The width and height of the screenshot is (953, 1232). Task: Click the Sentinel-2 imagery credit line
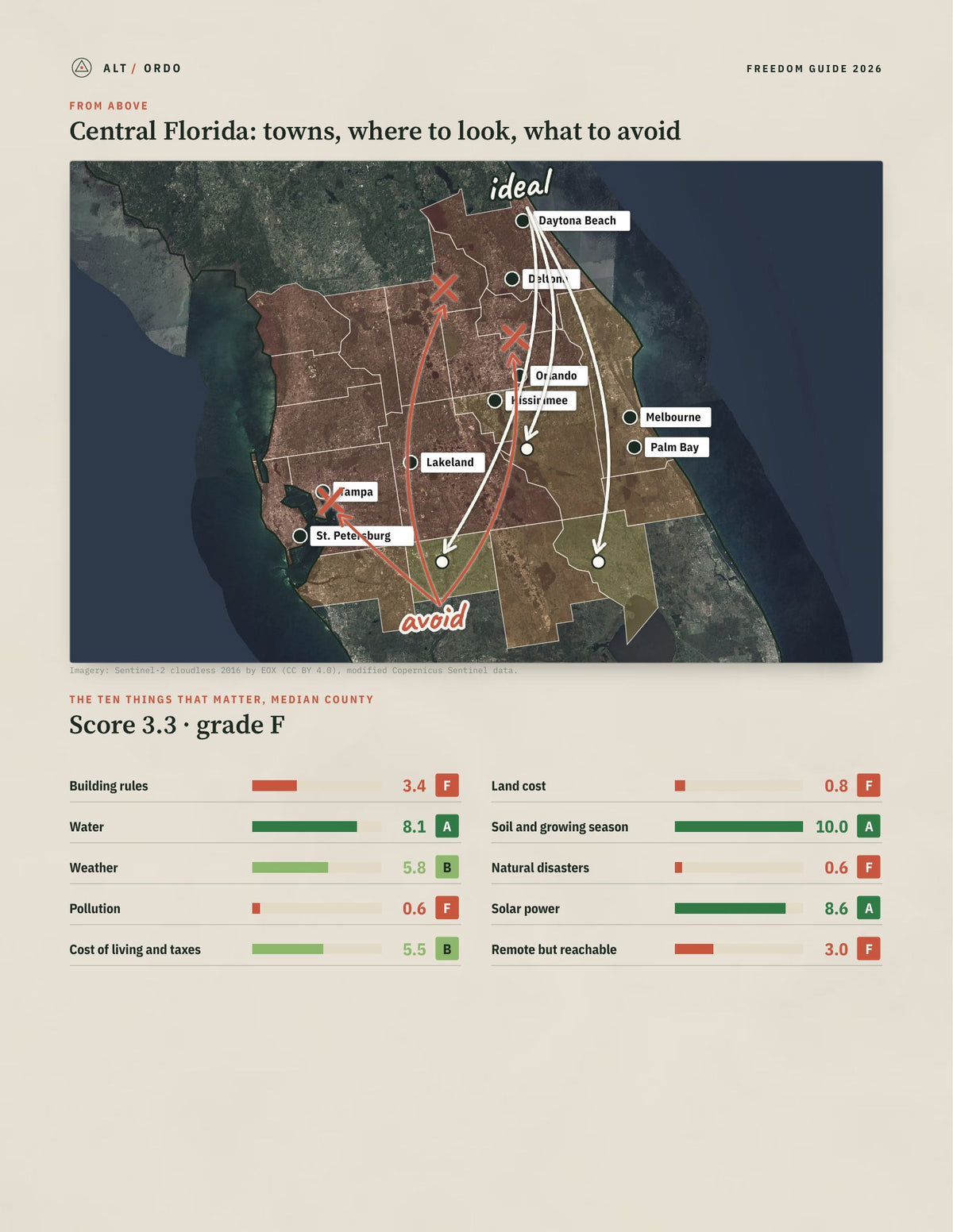(293, 671)
